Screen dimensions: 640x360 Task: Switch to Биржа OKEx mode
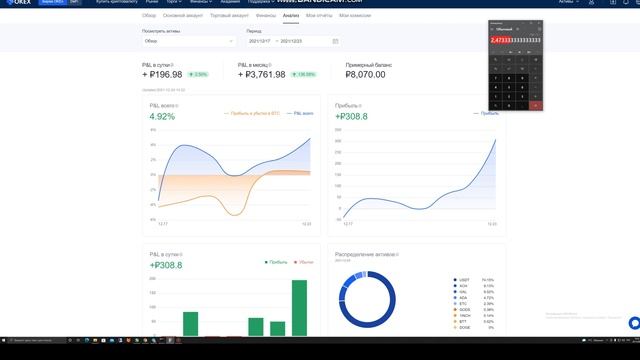[x=53, y=2]
